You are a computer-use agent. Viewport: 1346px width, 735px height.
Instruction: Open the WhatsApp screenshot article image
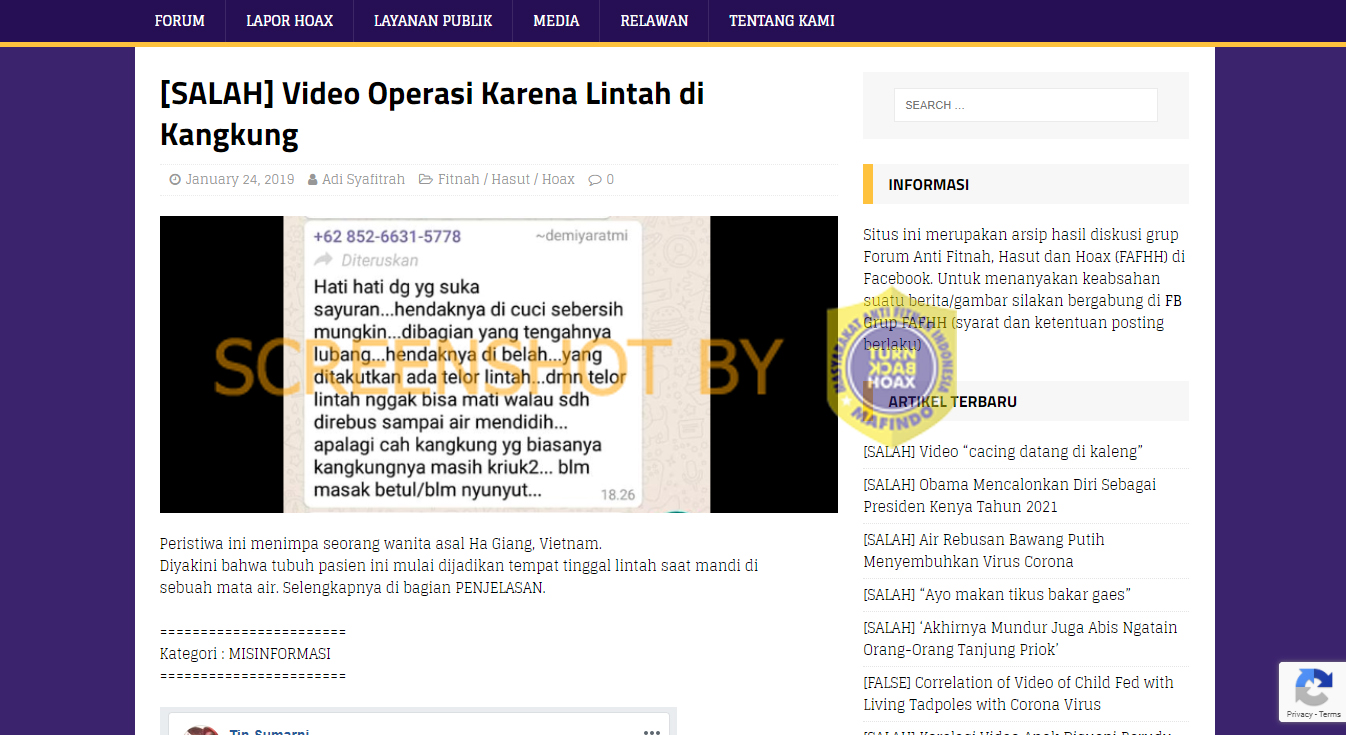tap(499, 364)
